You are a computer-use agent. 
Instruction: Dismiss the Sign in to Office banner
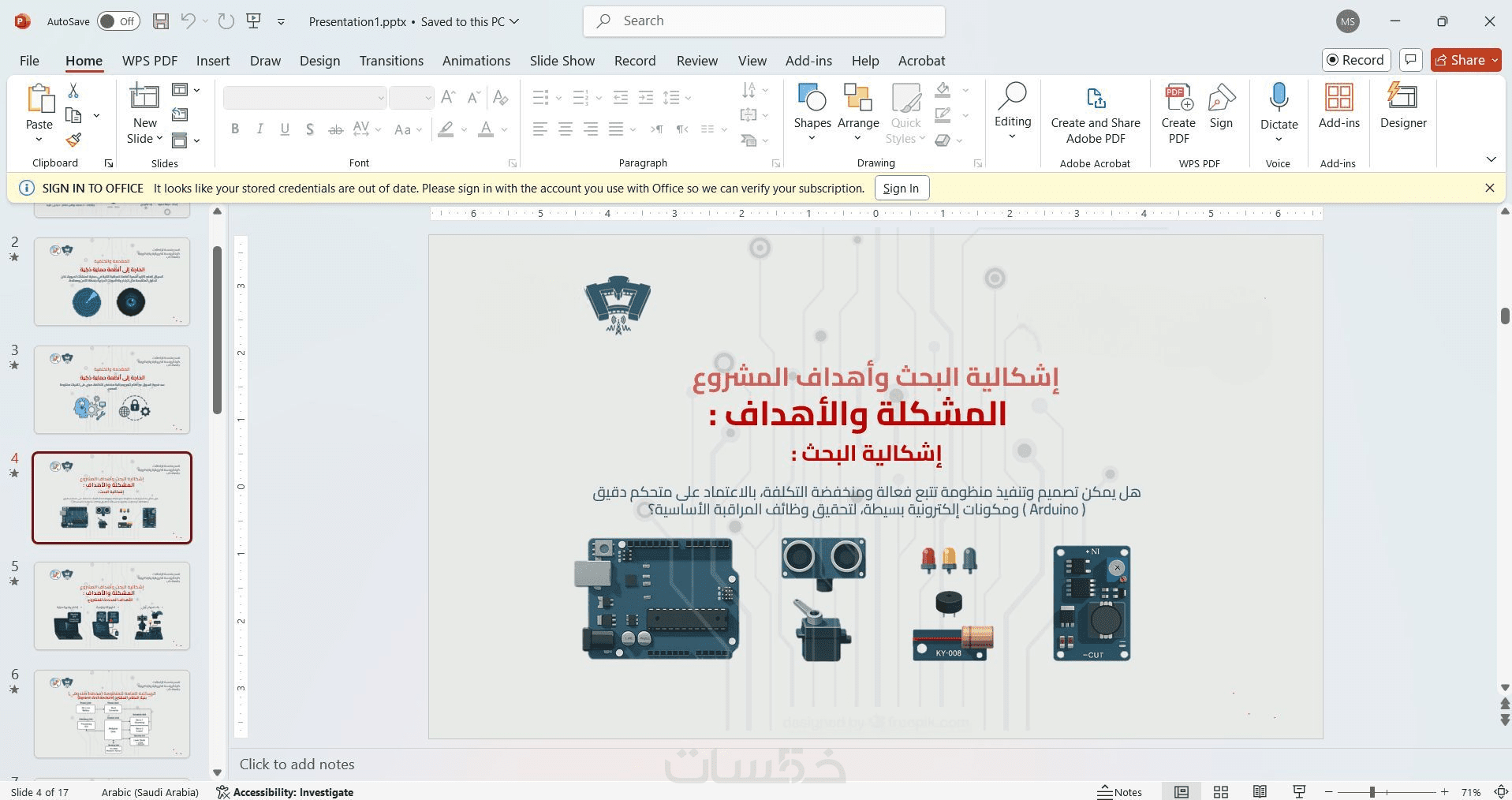(1489, 188)
